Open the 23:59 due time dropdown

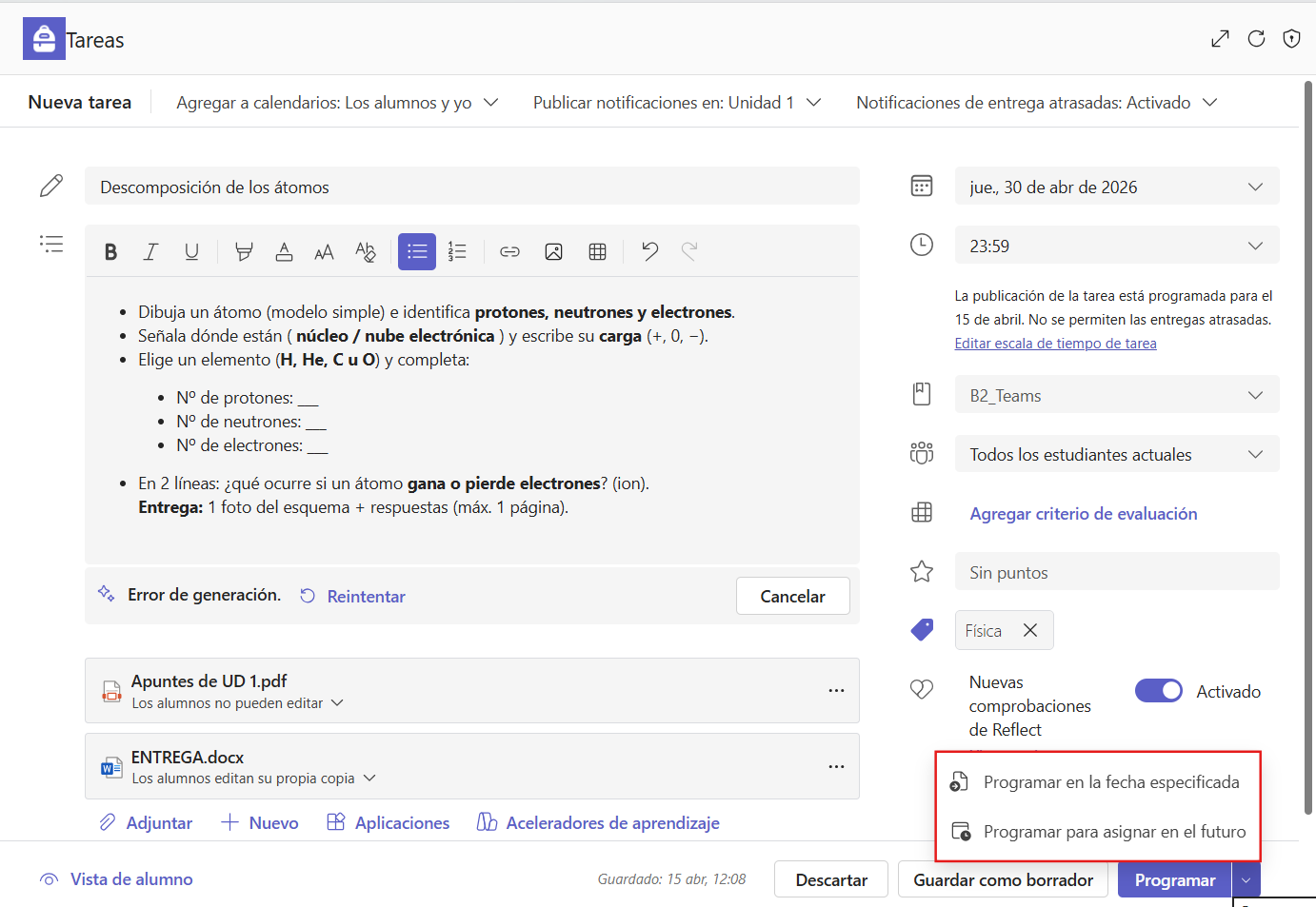coord(1117,246)
